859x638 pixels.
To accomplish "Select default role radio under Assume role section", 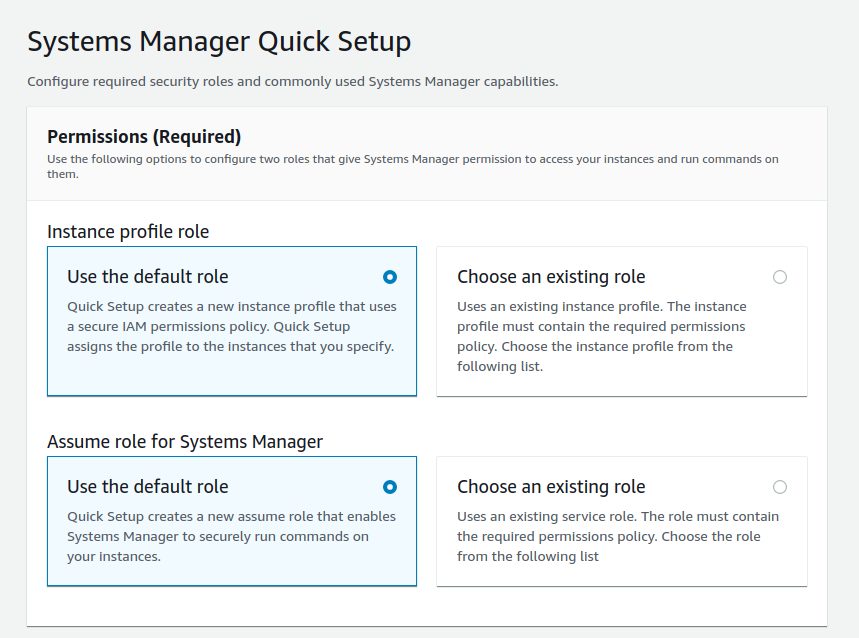I will coord(390,487).
